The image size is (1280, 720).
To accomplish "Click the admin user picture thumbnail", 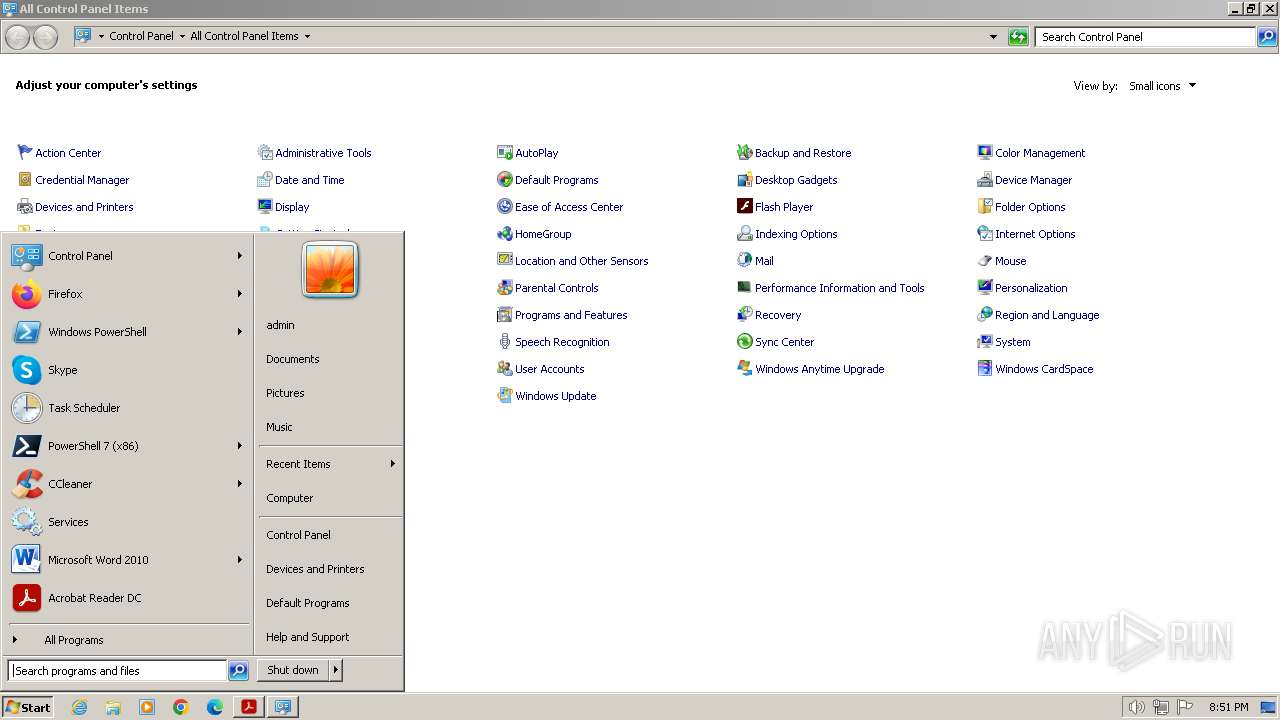I will coord(330,270).
